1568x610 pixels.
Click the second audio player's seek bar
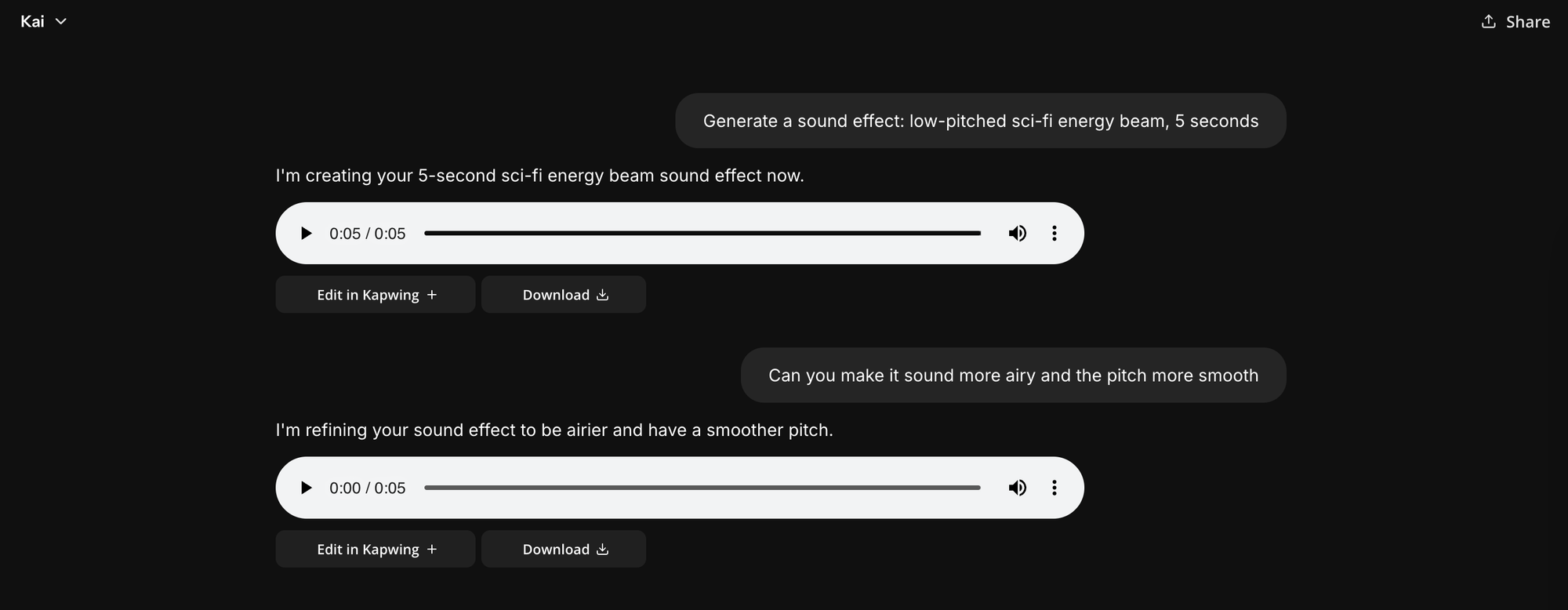(702, 487)
